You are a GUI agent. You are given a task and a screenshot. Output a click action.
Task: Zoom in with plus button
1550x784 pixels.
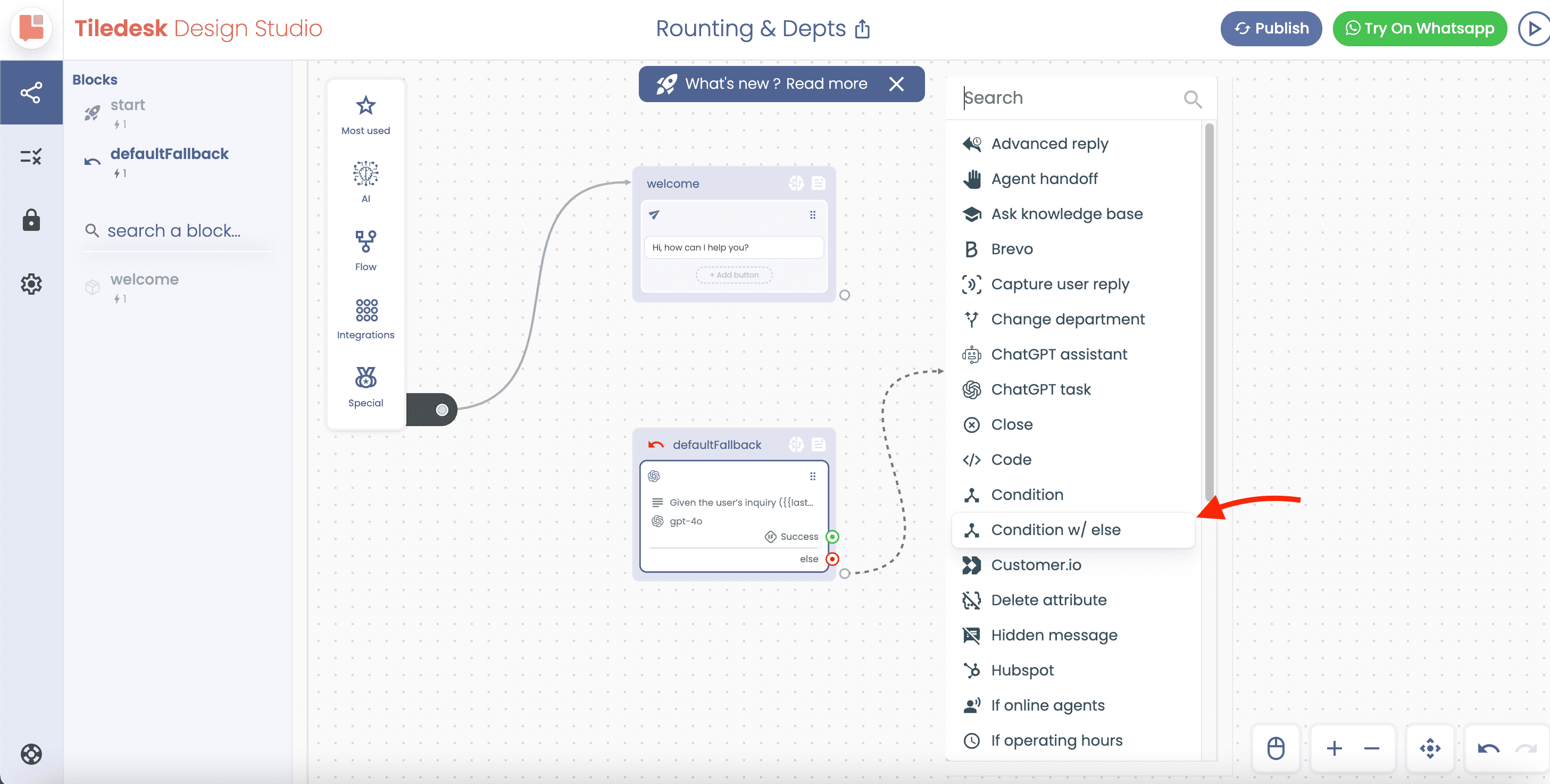pyautogui.click(x=1334, y=748)
